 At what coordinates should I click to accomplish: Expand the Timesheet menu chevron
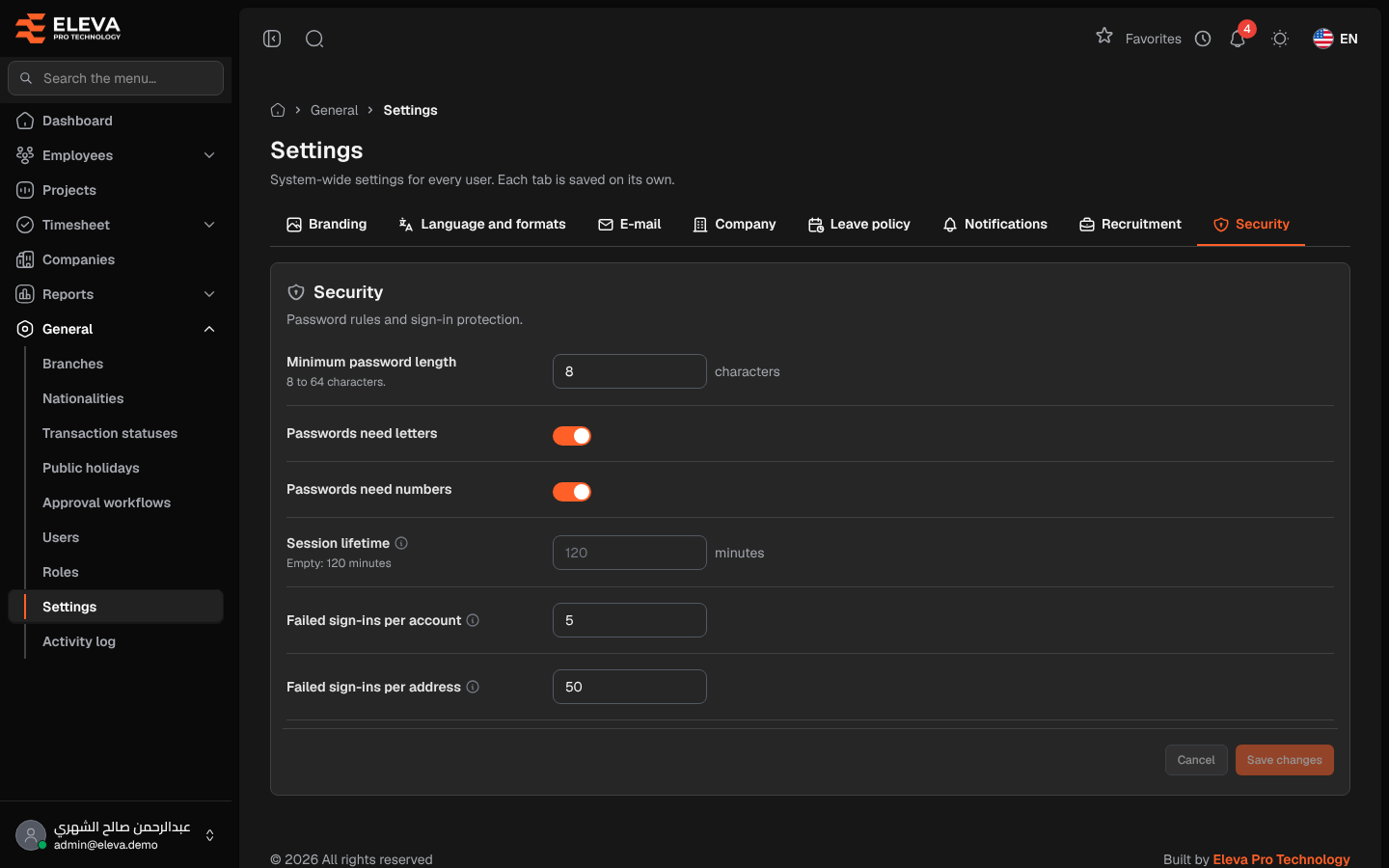pyautogui.click(x=209, y=225)
